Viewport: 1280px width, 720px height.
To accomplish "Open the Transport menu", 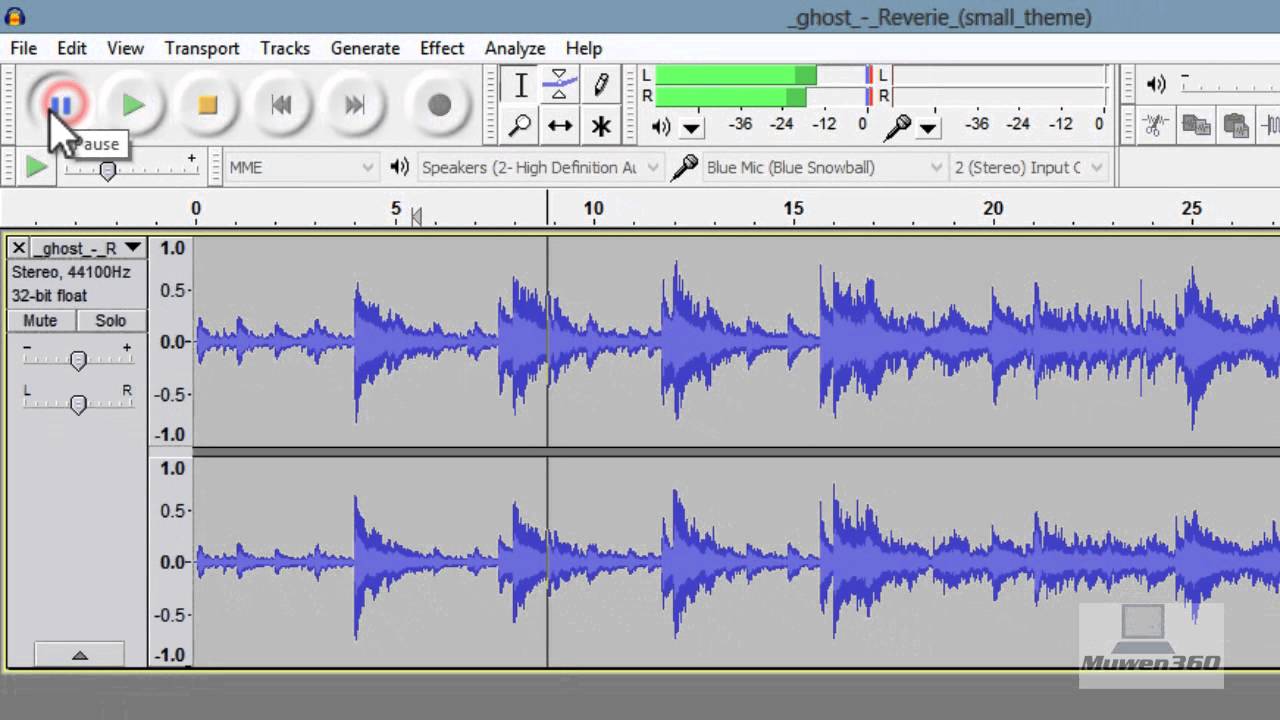I will pyautogui.click(x=202, y=48).
